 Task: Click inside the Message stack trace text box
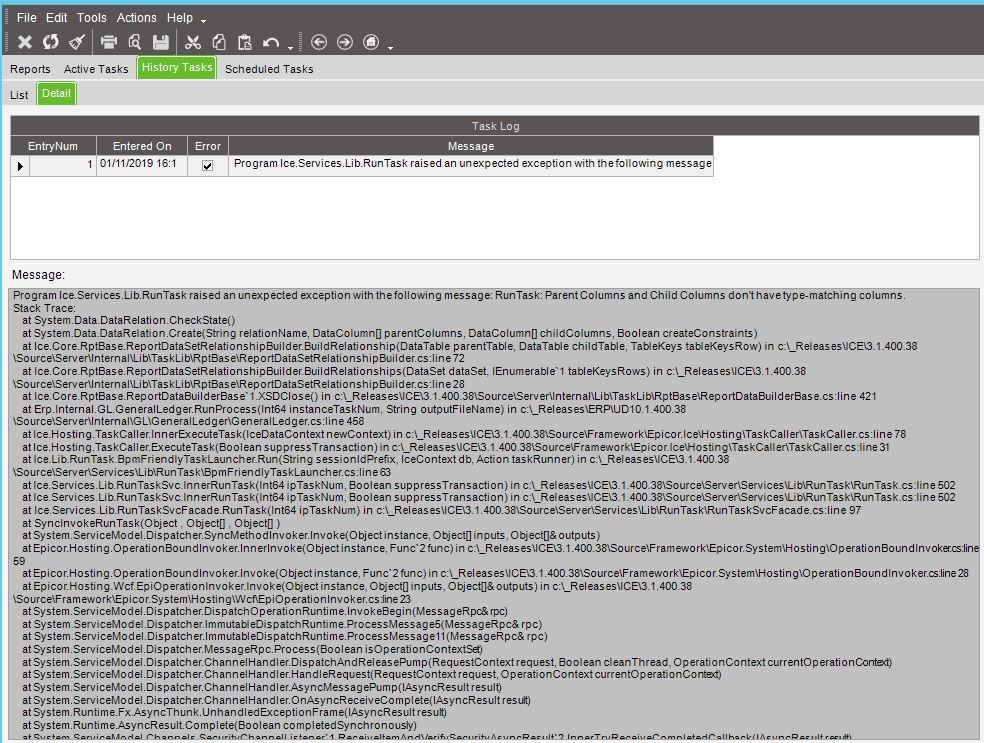pyautogui.click(x=495, y=515)
